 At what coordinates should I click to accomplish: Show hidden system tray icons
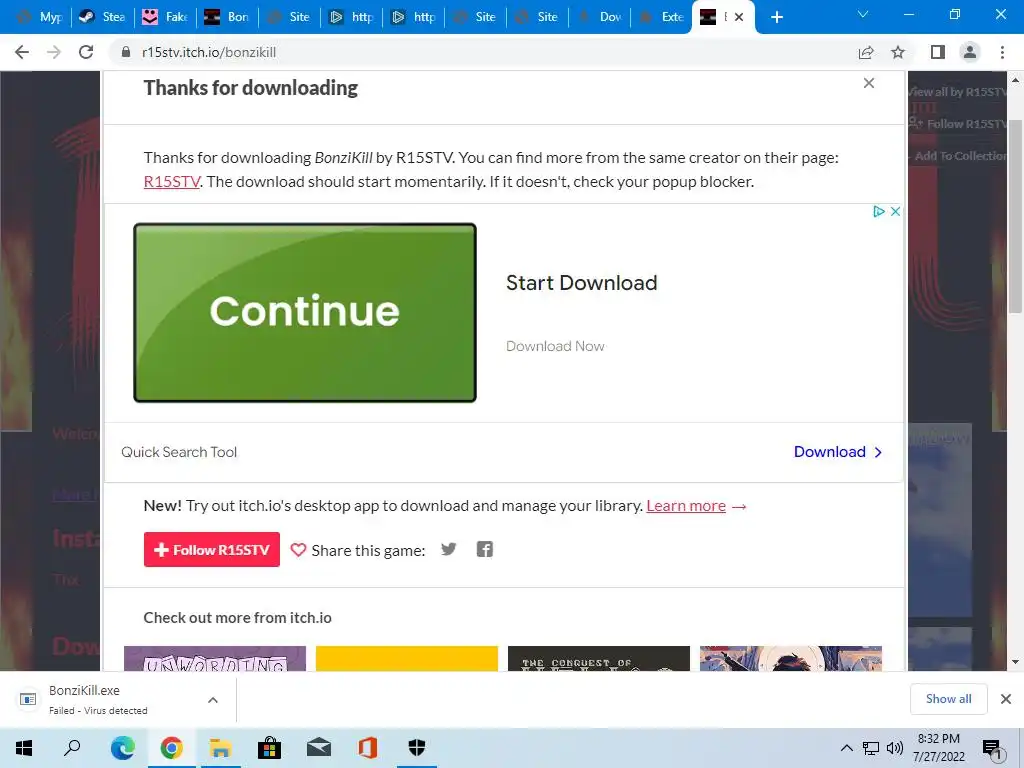pyautogui.click(x=846, y=748)
